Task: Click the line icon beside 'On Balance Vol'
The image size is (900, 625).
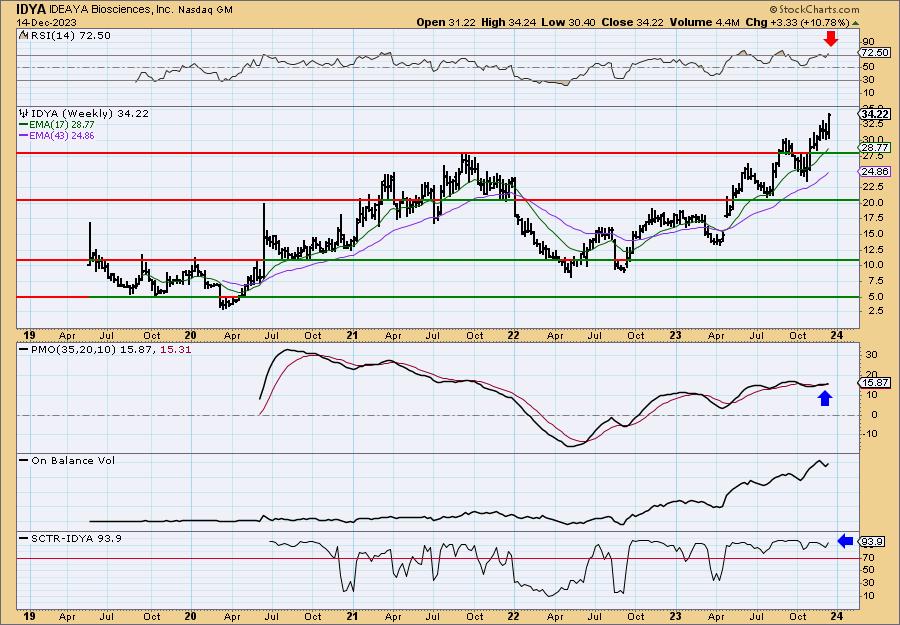Action: tap(24, 460)
